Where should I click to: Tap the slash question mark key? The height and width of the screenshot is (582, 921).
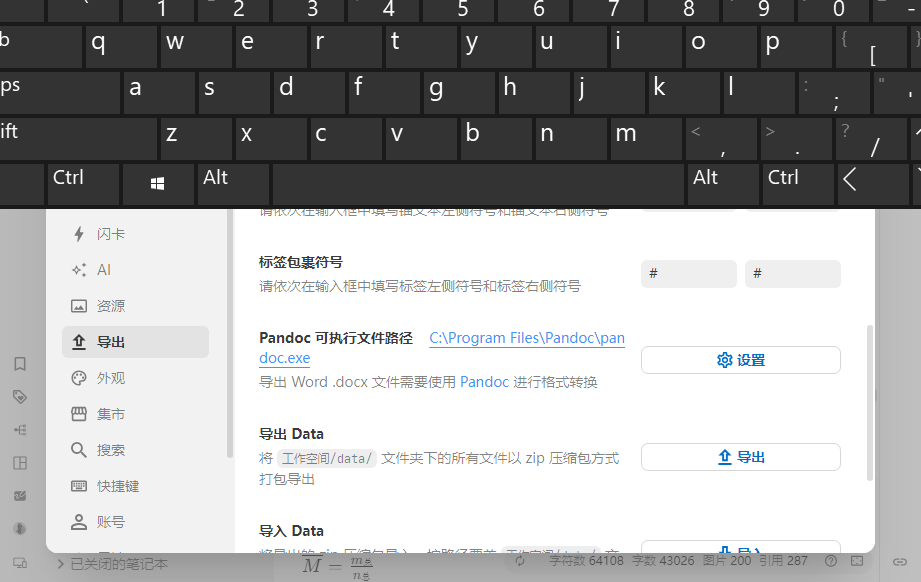tap(871, 138)
